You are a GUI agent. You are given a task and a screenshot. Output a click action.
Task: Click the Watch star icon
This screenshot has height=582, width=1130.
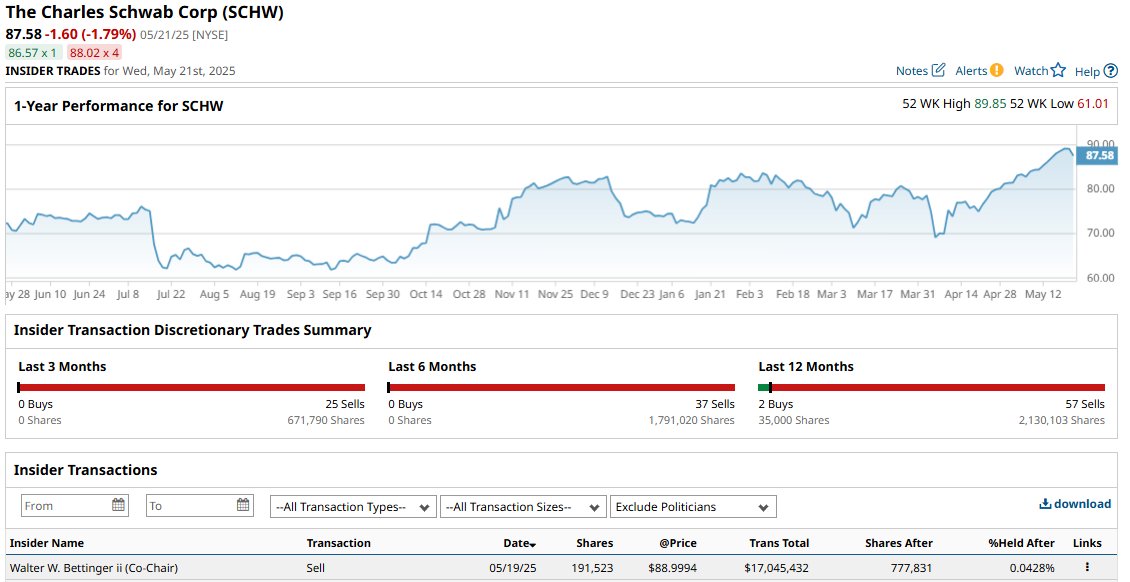tap(1058, 70)
